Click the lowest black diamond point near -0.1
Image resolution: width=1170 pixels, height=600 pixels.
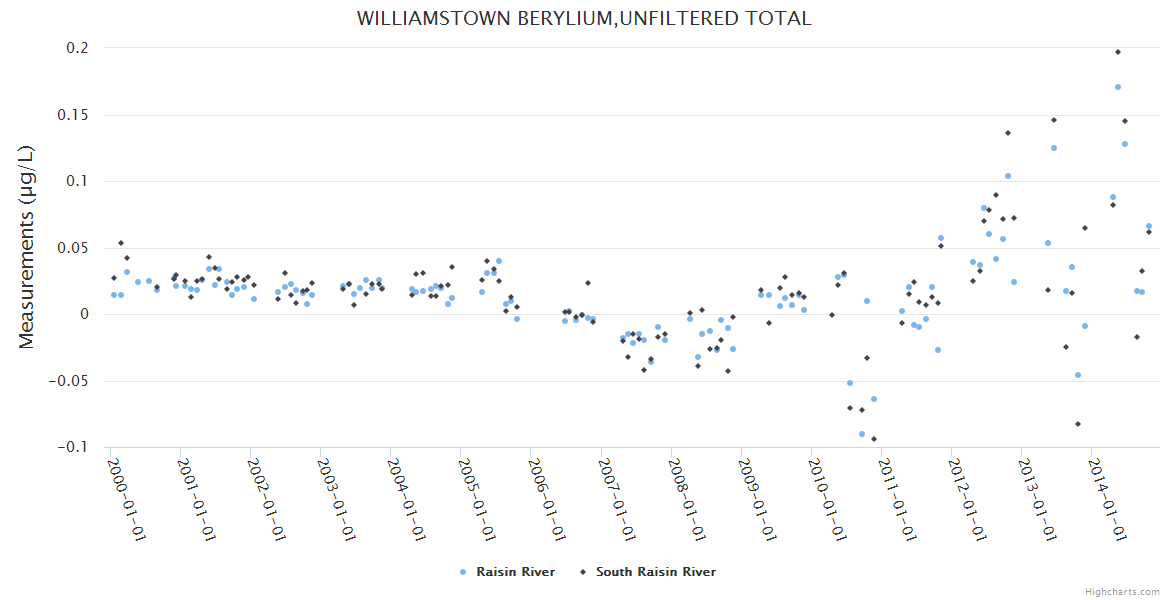(x=873, y=439)
